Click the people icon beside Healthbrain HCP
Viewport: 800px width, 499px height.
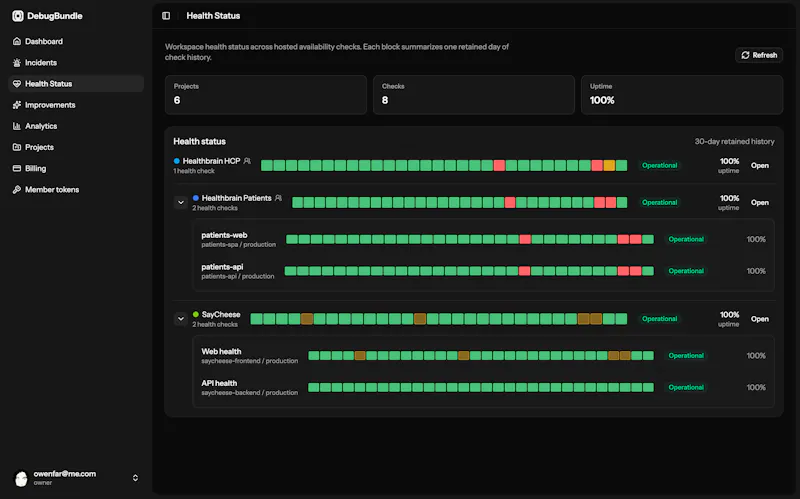247,161
